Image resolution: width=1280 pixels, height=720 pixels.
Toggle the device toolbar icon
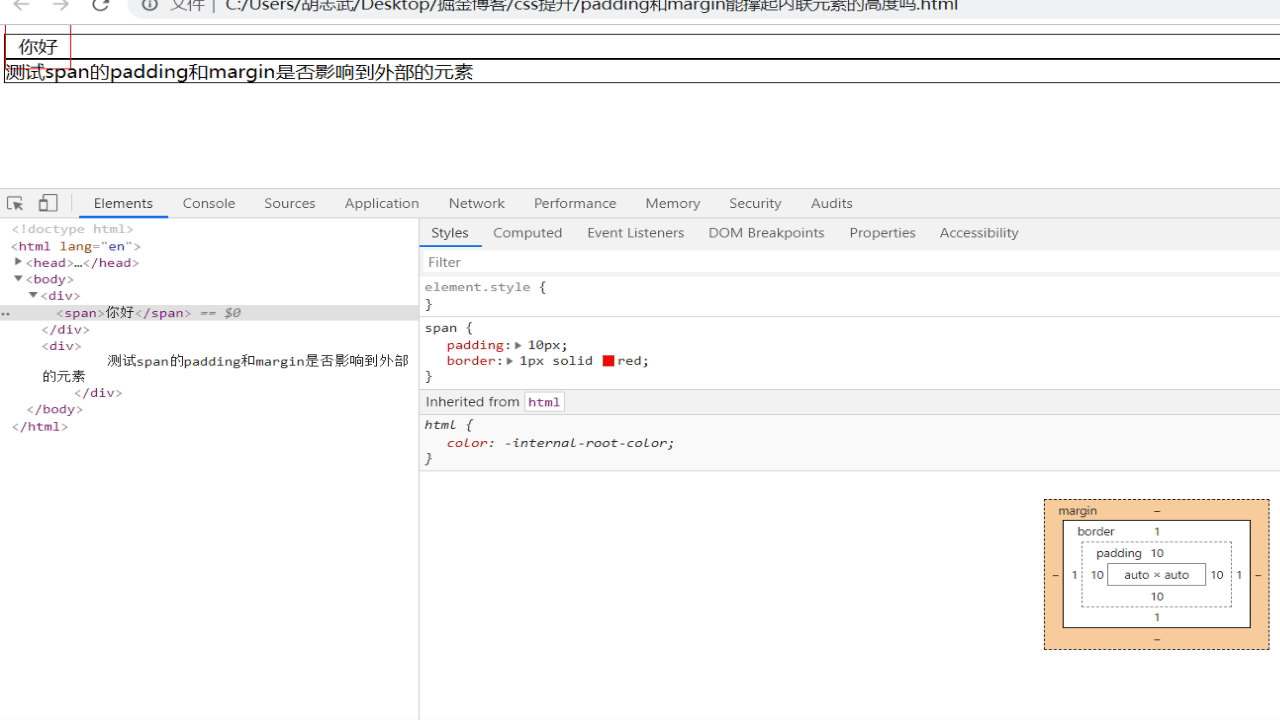click(48, 203)
